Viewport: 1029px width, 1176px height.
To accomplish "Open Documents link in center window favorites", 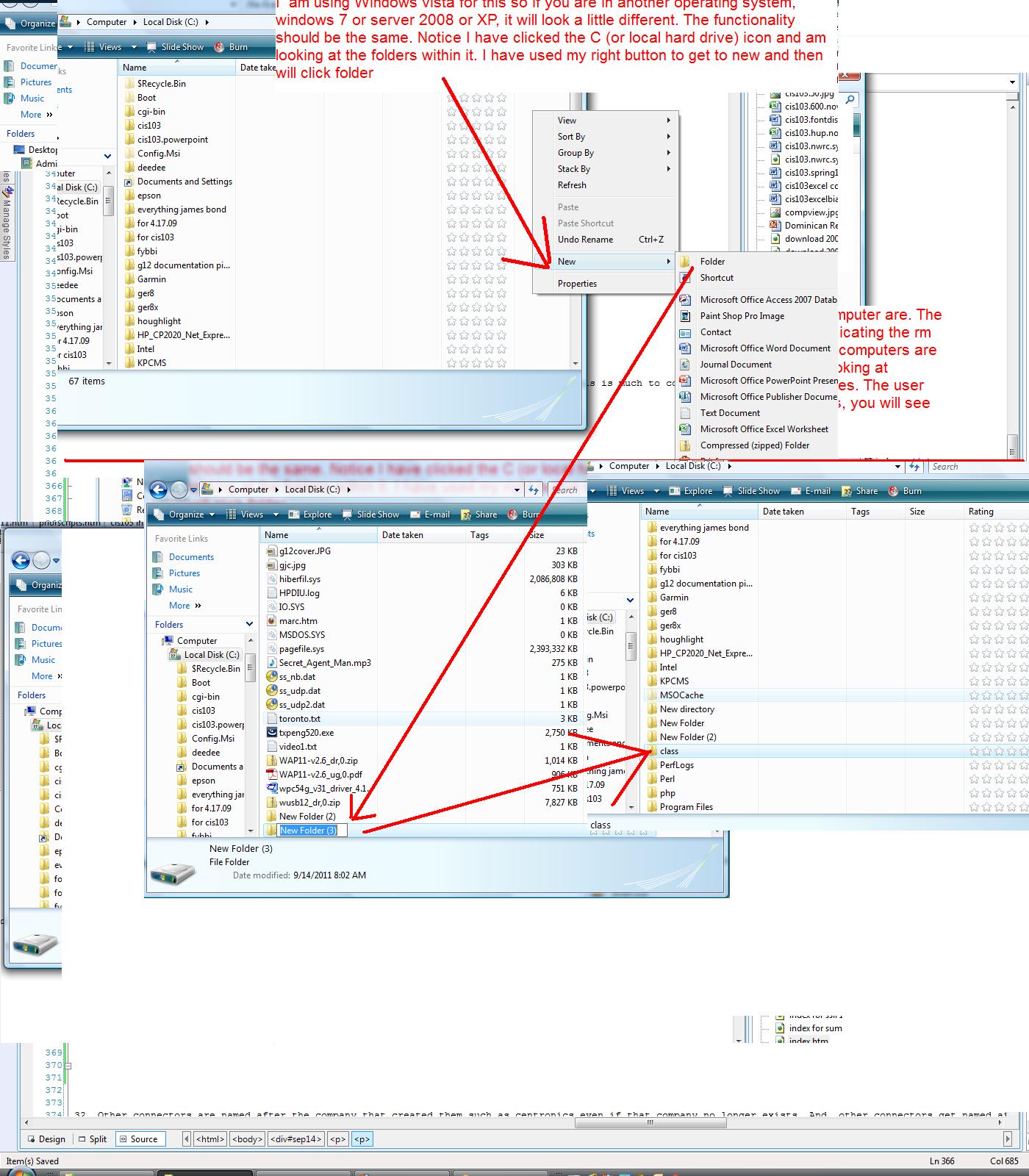I will (x=191, y=557).
